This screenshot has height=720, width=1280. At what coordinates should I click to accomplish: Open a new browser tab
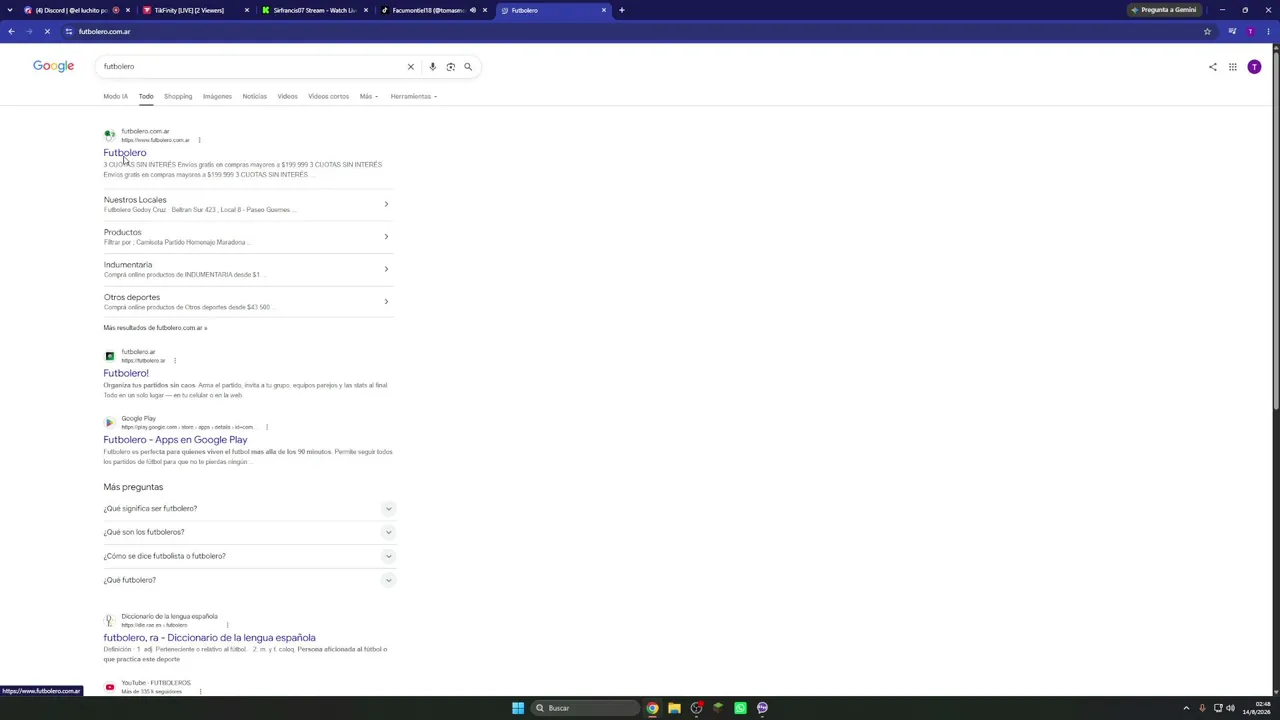pos(622,10)
